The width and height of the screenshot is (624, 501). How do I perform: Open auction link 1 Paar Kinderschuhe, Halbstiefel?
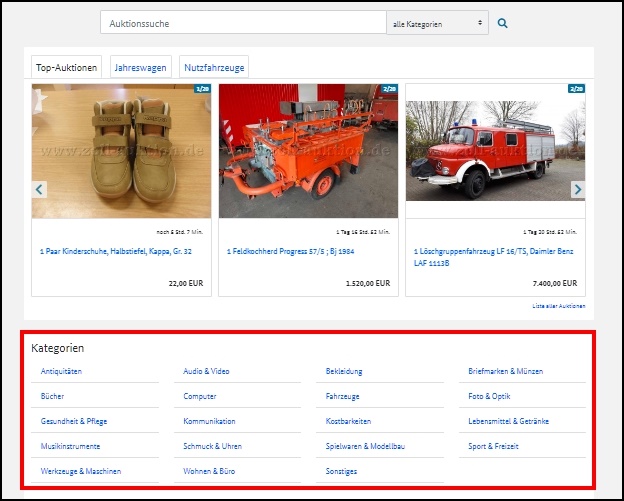pos(116,251)
